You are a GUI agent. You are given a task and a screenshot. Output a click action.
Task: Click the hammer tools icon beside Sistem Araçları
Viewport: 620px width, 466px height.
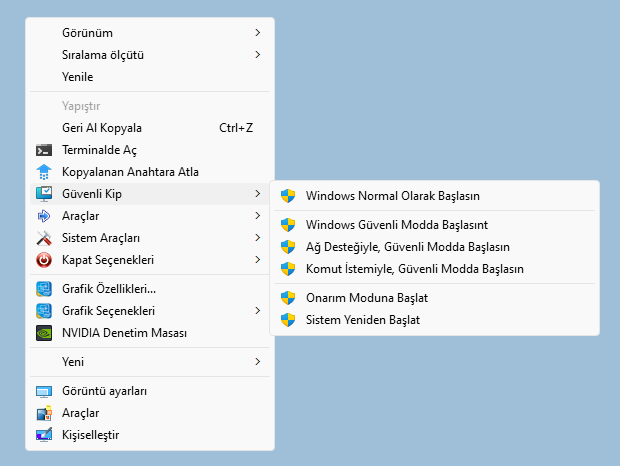pyautogui.click(x=44, y=238)
